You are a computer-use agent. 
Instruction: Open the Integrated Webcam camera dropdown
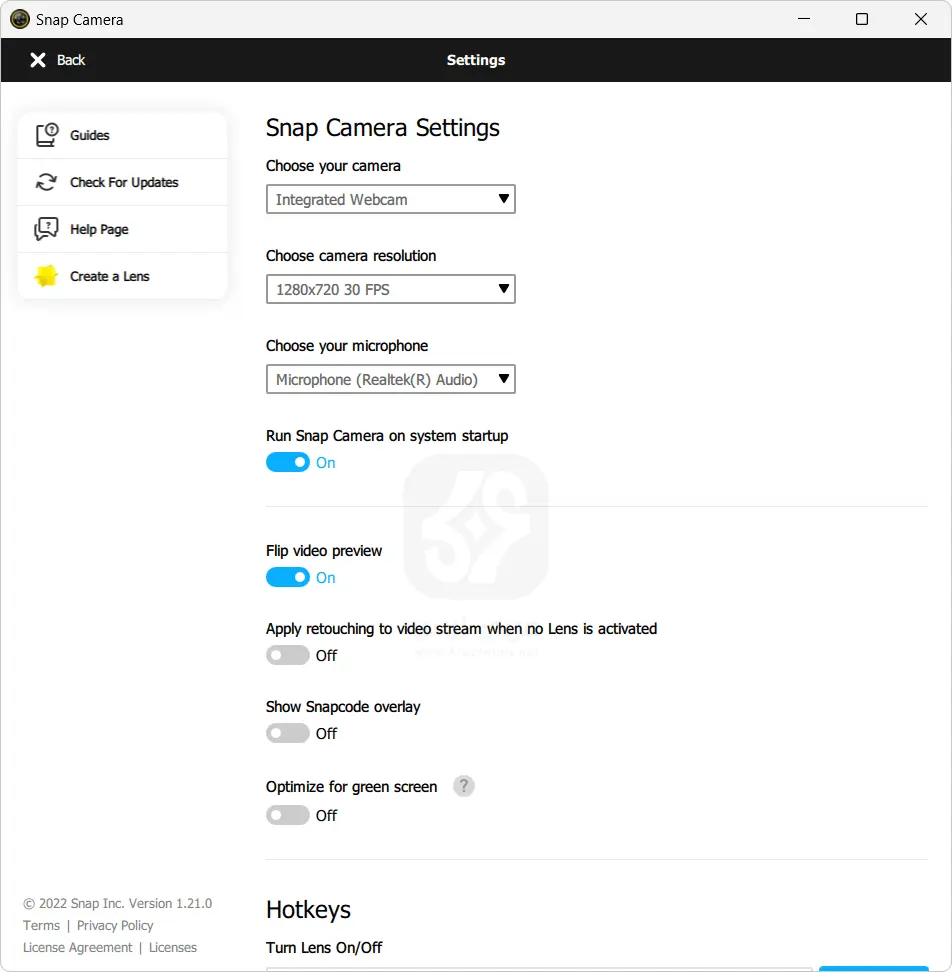tap(390, 199)
